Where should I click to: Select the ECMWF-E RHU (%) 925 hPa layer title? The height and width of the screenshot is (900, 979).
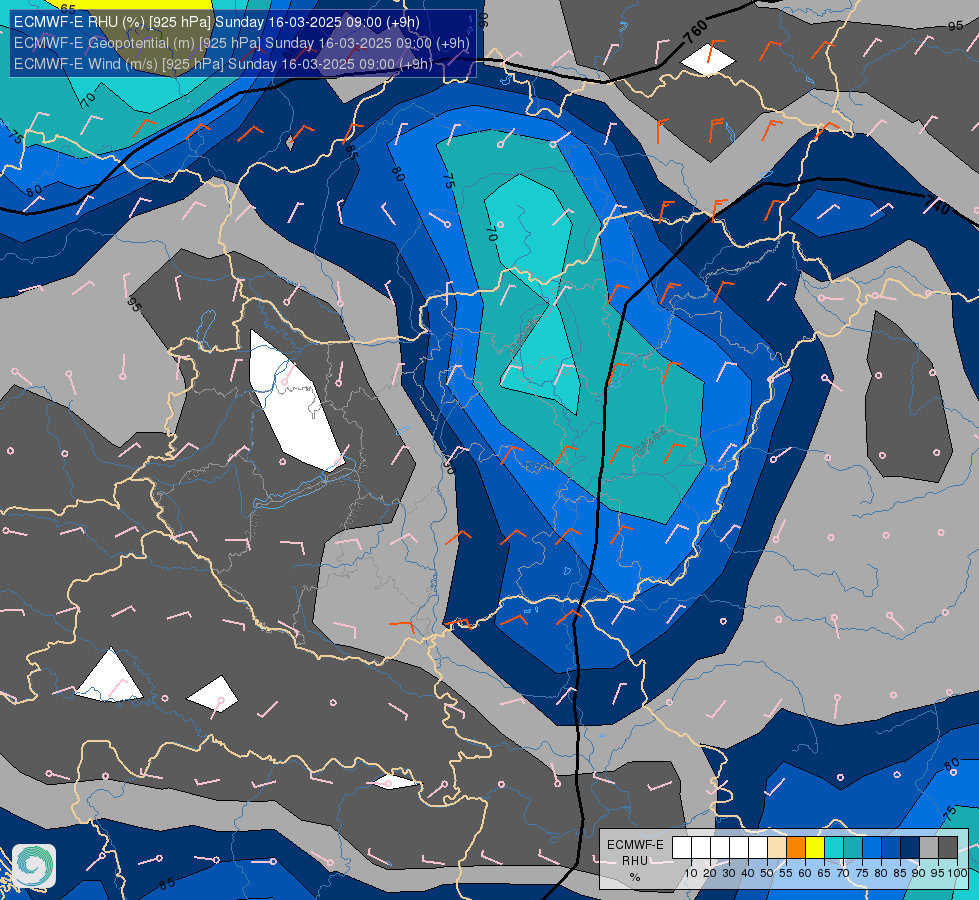217,22
